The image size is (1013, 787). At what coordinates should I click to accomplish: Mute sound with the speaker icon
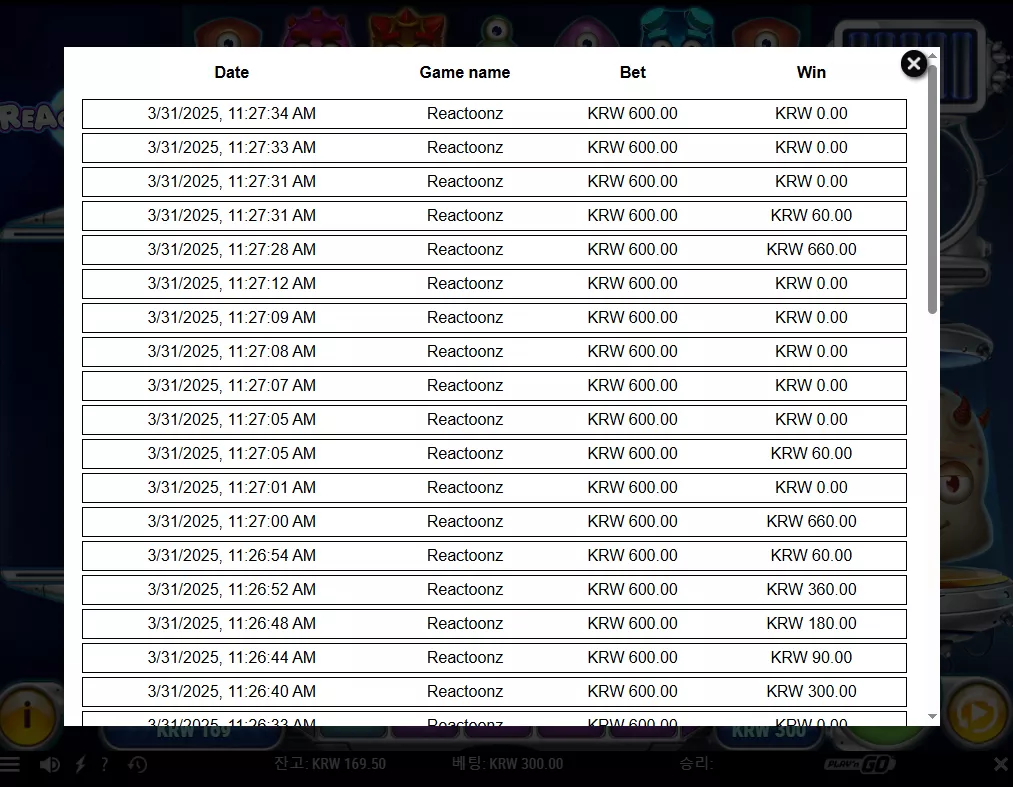click(x=49, y=764)
